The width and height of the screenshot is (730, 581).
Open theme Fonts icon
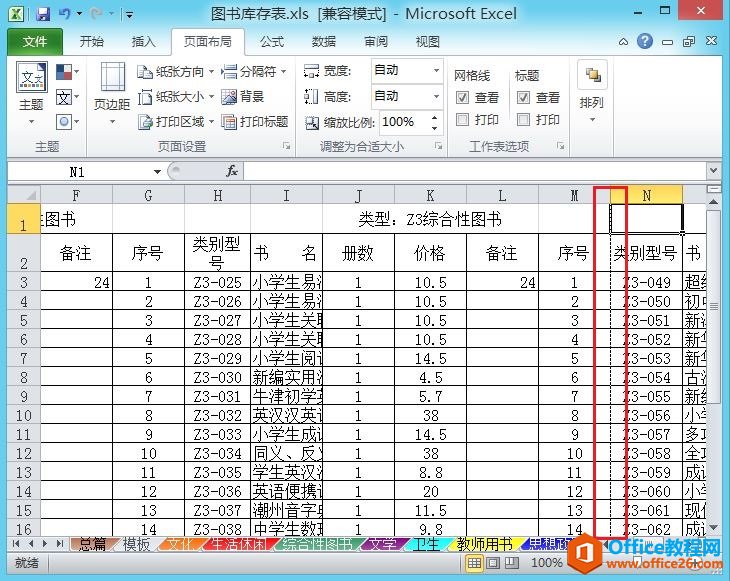(x=67, y=97)
